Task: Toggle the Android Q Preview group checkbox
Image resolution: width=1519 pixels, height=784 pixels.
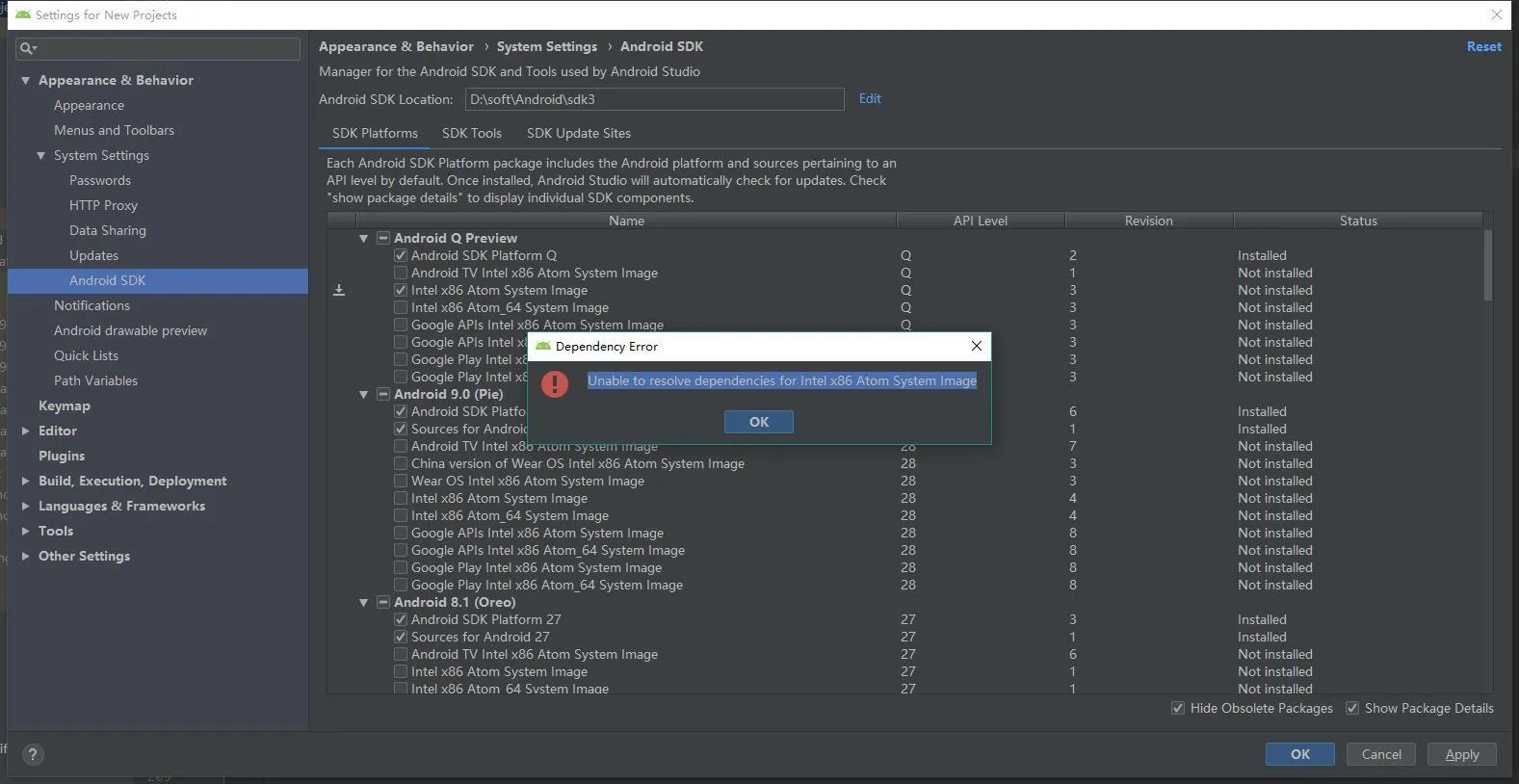Action: (383, 238)
